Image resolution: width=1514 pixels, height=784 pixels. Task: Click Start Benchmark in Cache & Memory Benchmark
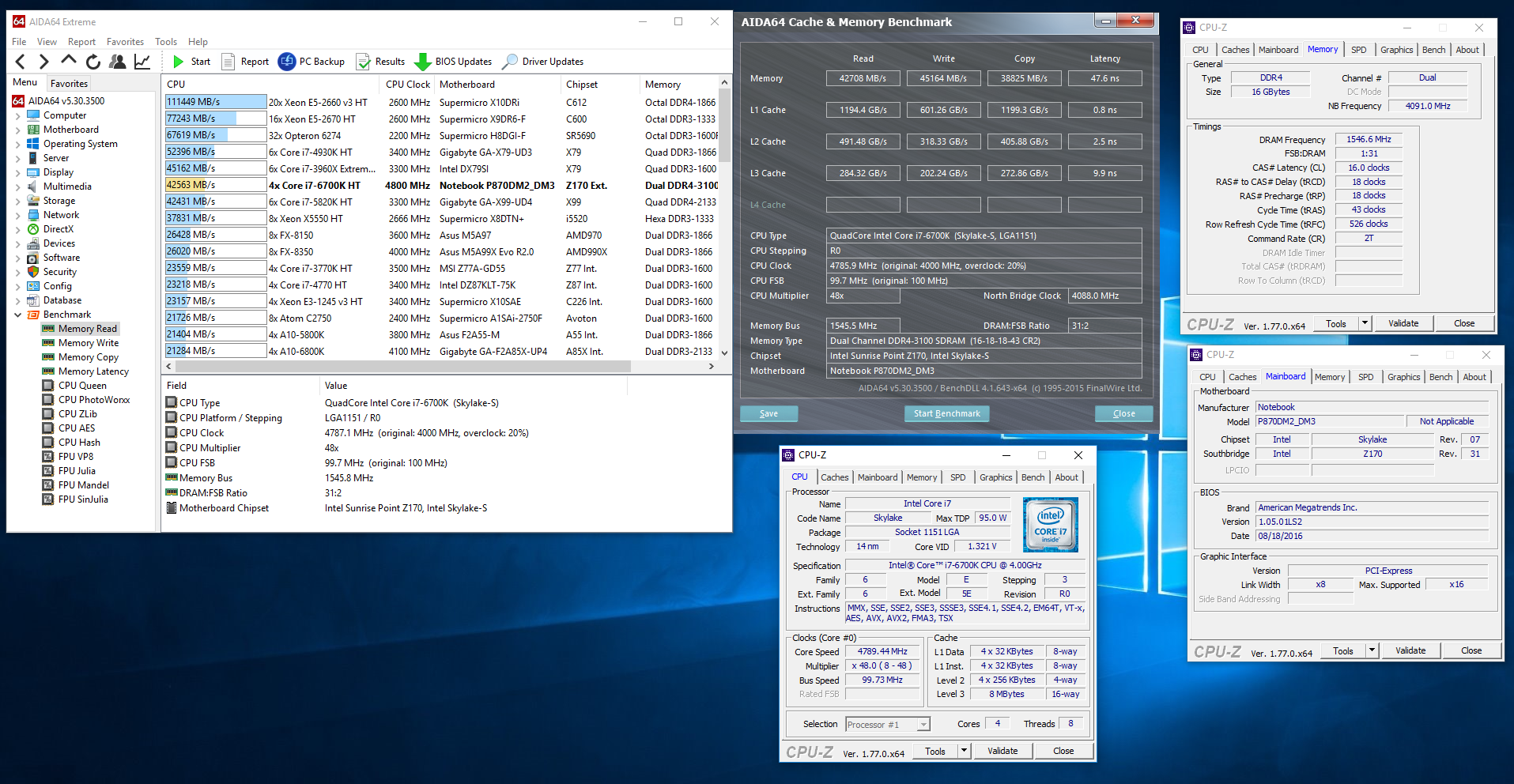(x=946, y=413)
